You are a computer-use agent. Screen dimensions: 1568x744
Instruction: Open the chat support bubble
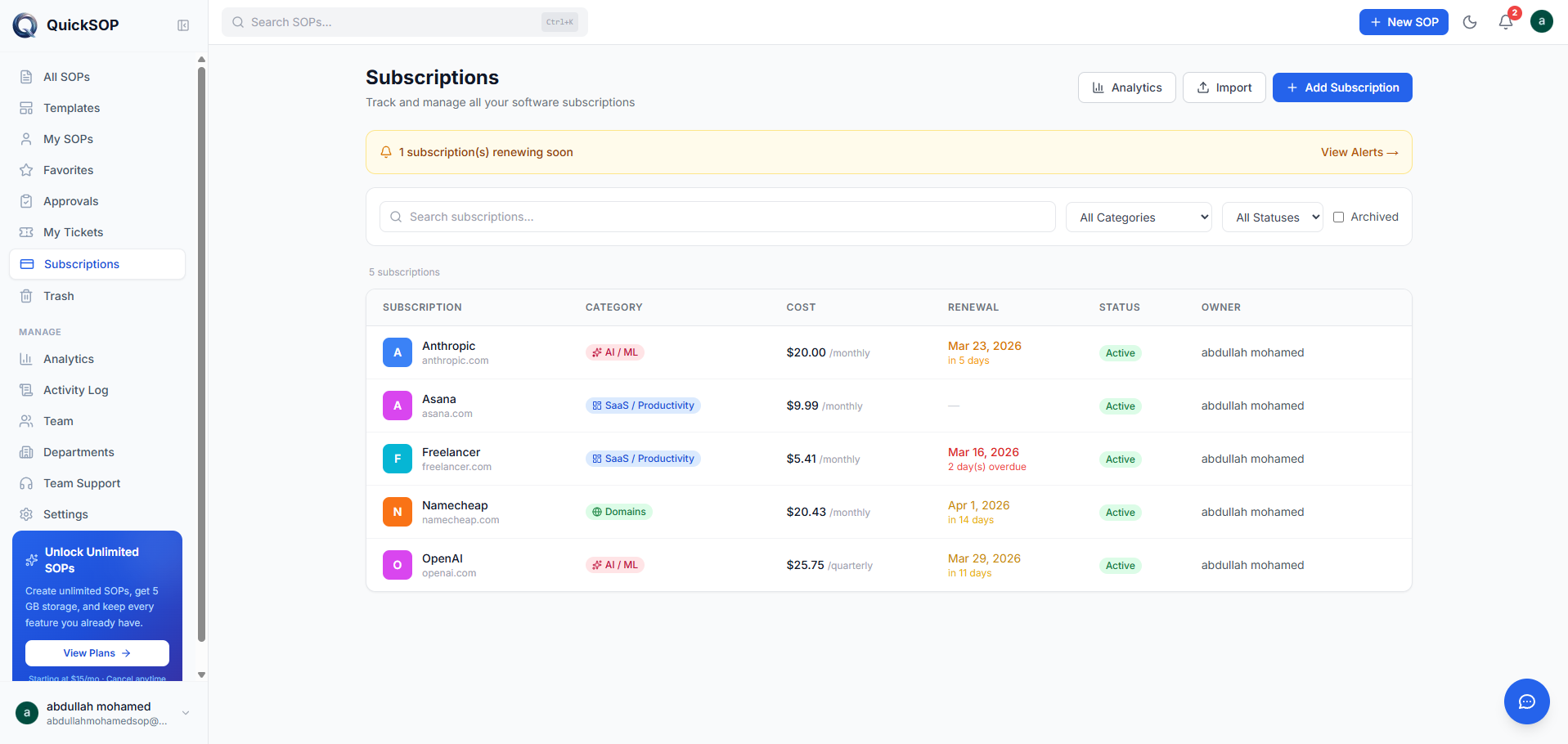click(x=1526, y=701)
